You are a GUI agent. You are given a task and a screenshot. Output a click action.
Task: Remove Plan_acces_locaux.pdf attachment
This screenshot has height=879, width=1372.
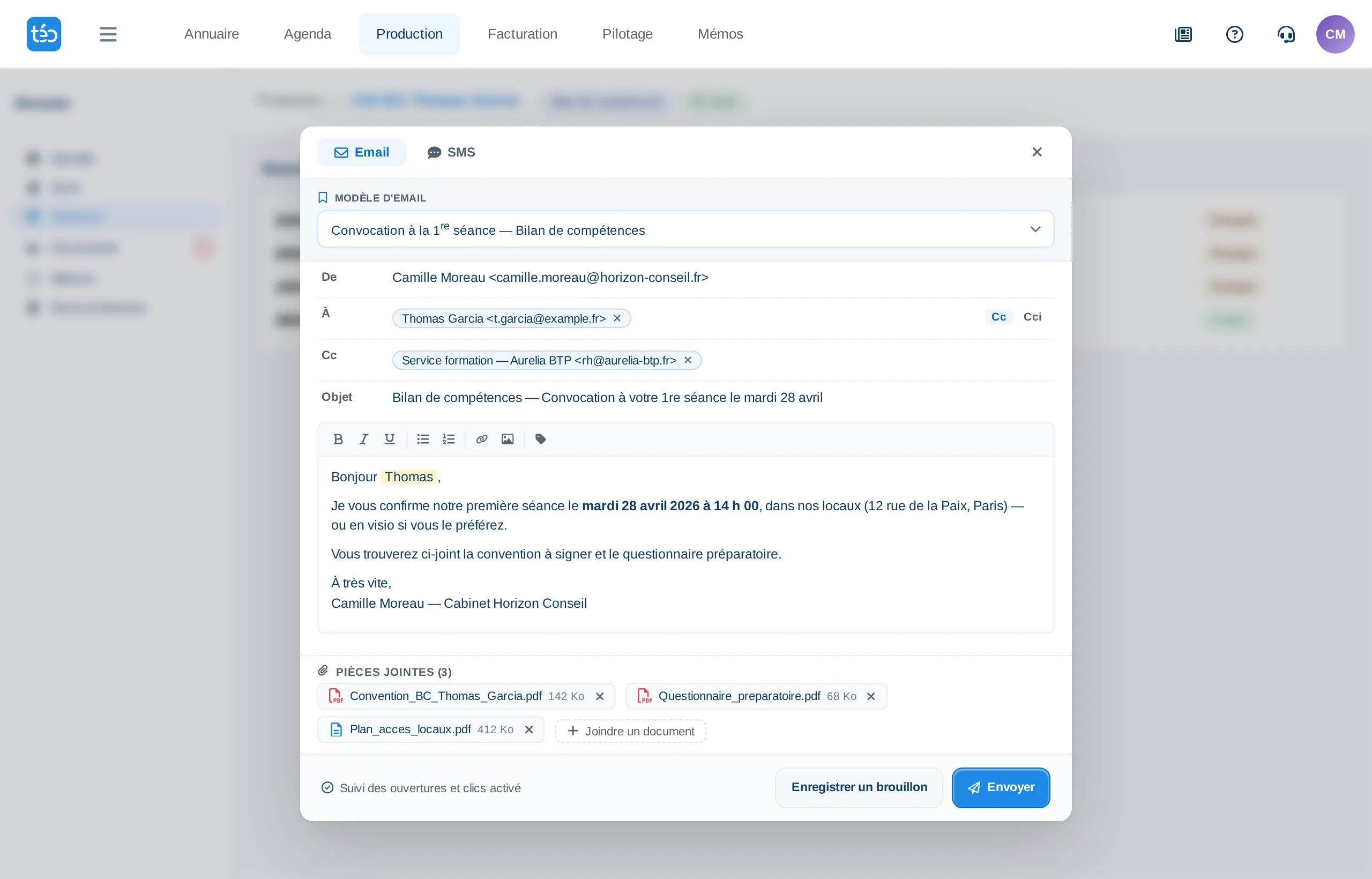point(529,729)
